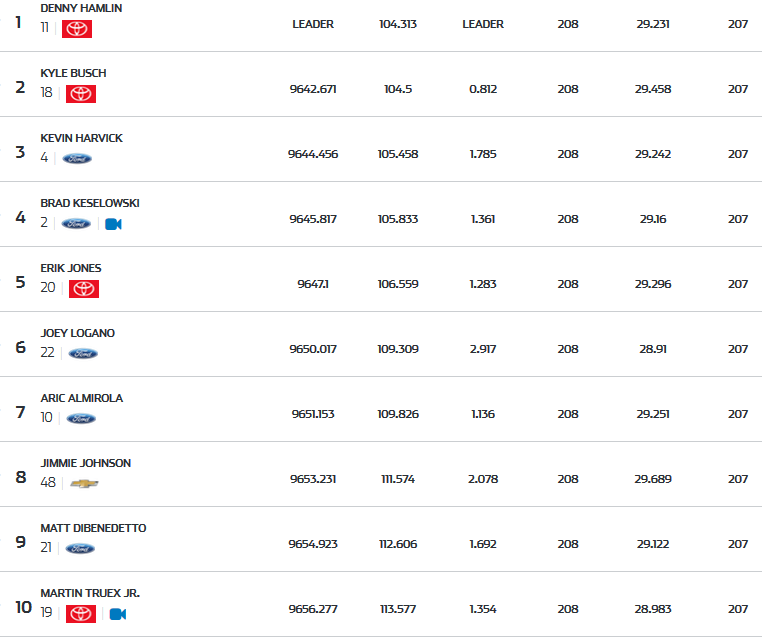Screen dimensions: 762x638
Task: Select the Kevin Harvick driver name
Action: point(81,138)
